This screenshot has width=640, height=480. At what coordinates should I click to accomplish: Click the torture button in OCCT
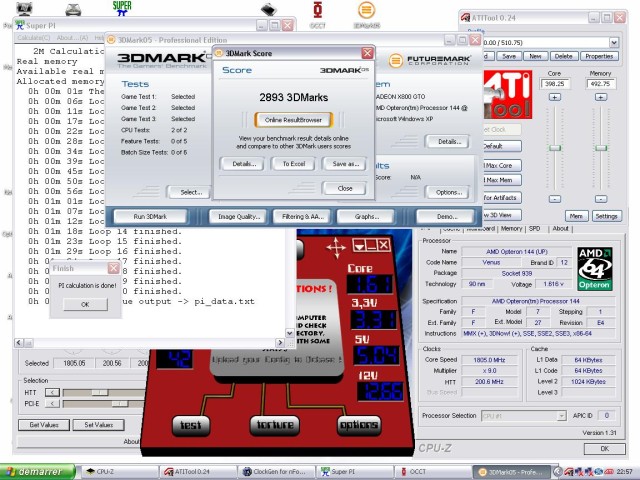click(274, 425)
